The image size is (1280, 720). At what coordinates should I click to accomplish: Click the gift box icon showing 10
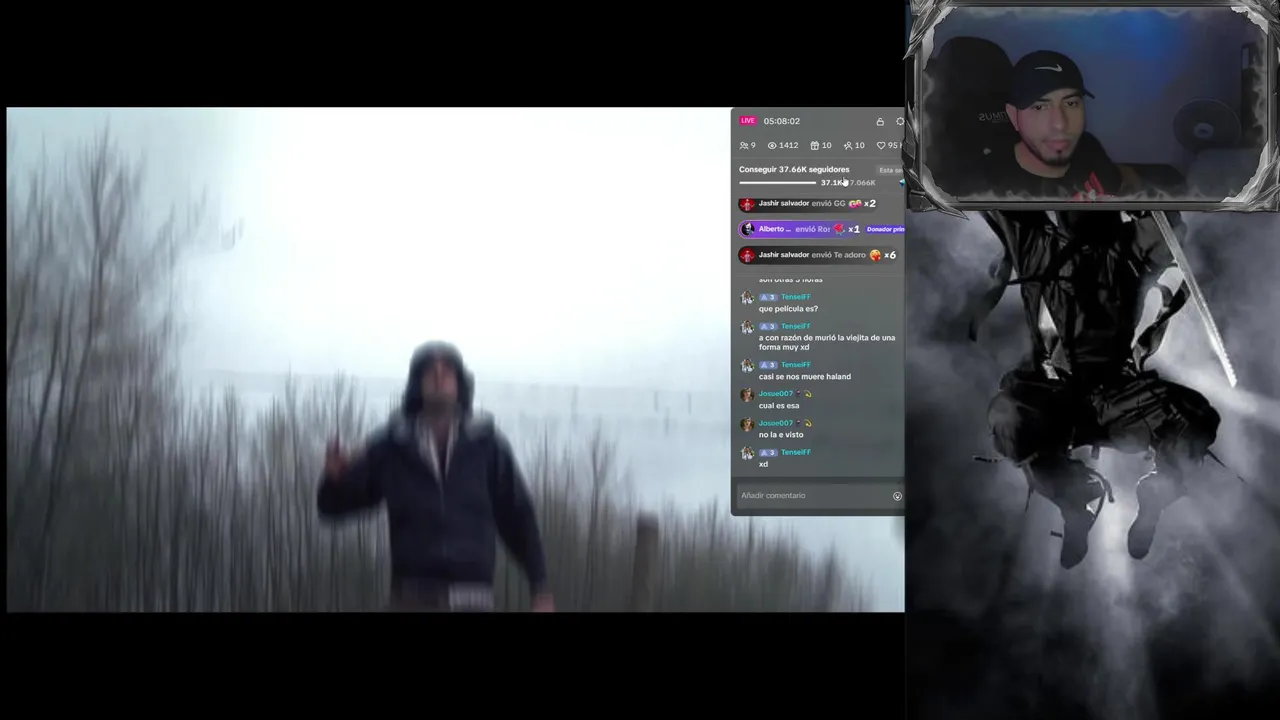tap(815, 146)
